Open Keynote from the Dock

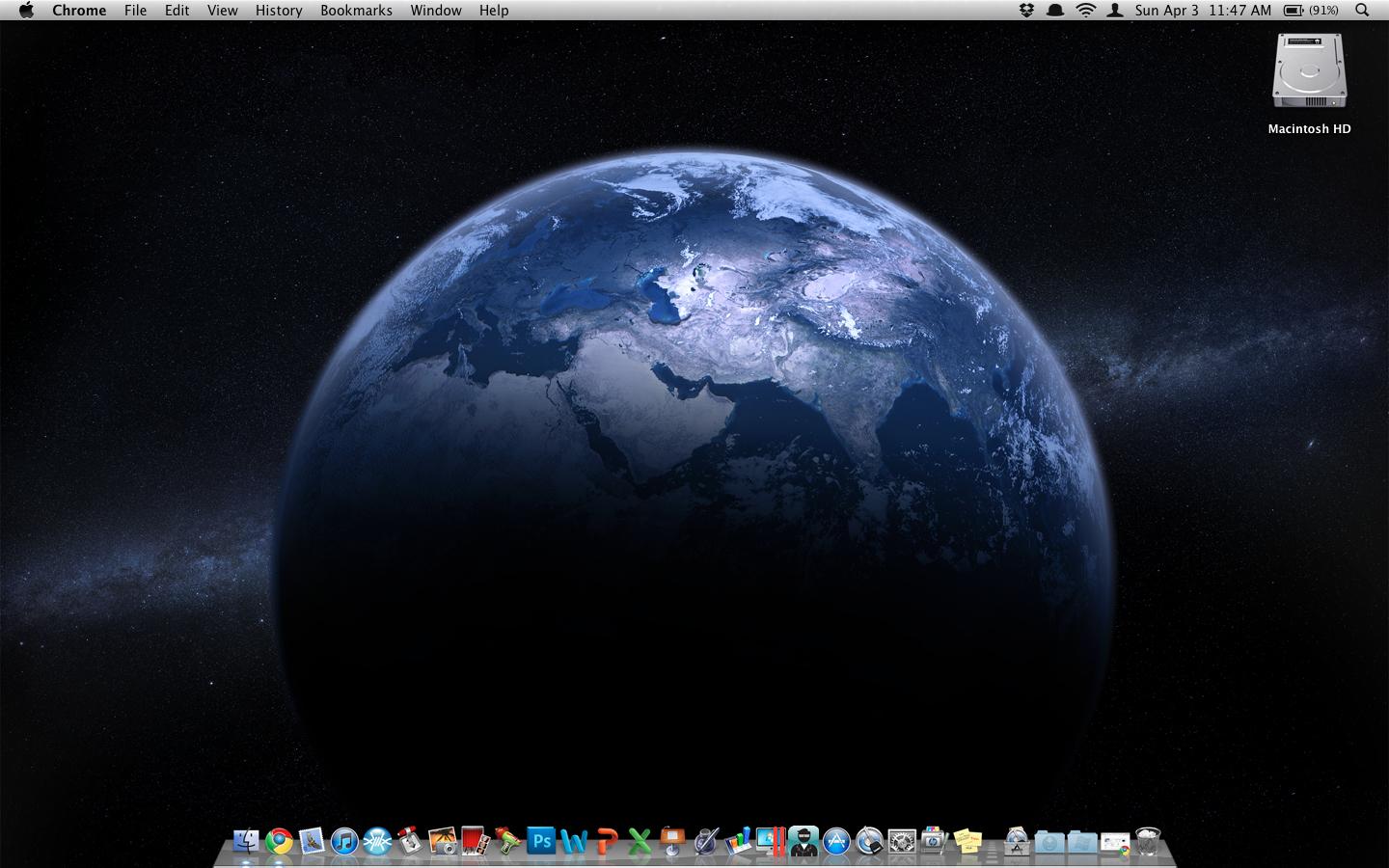coord(672,841)
